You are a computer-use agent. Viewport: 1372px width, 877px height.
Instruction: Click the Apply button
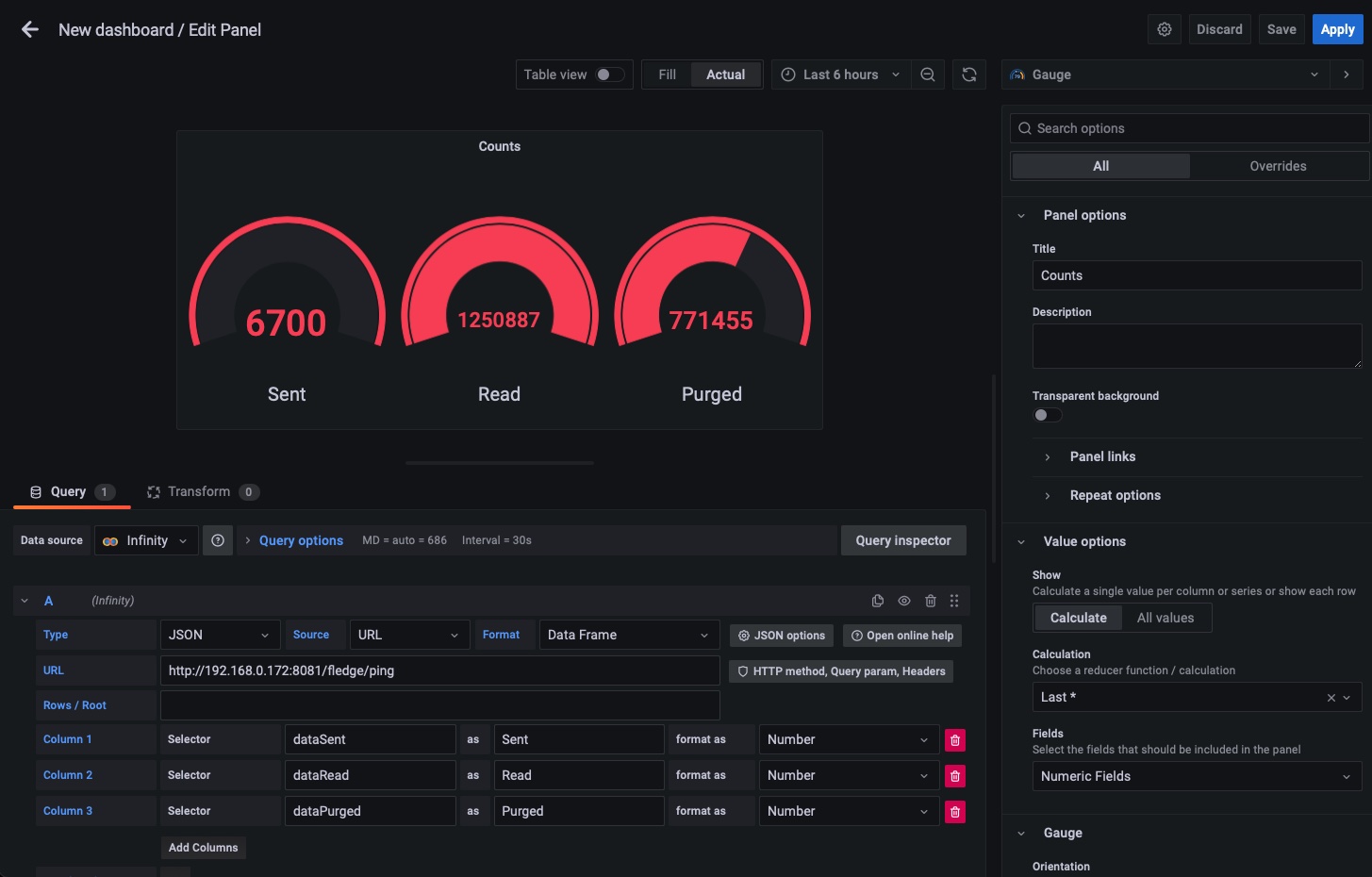[1337, 30]
